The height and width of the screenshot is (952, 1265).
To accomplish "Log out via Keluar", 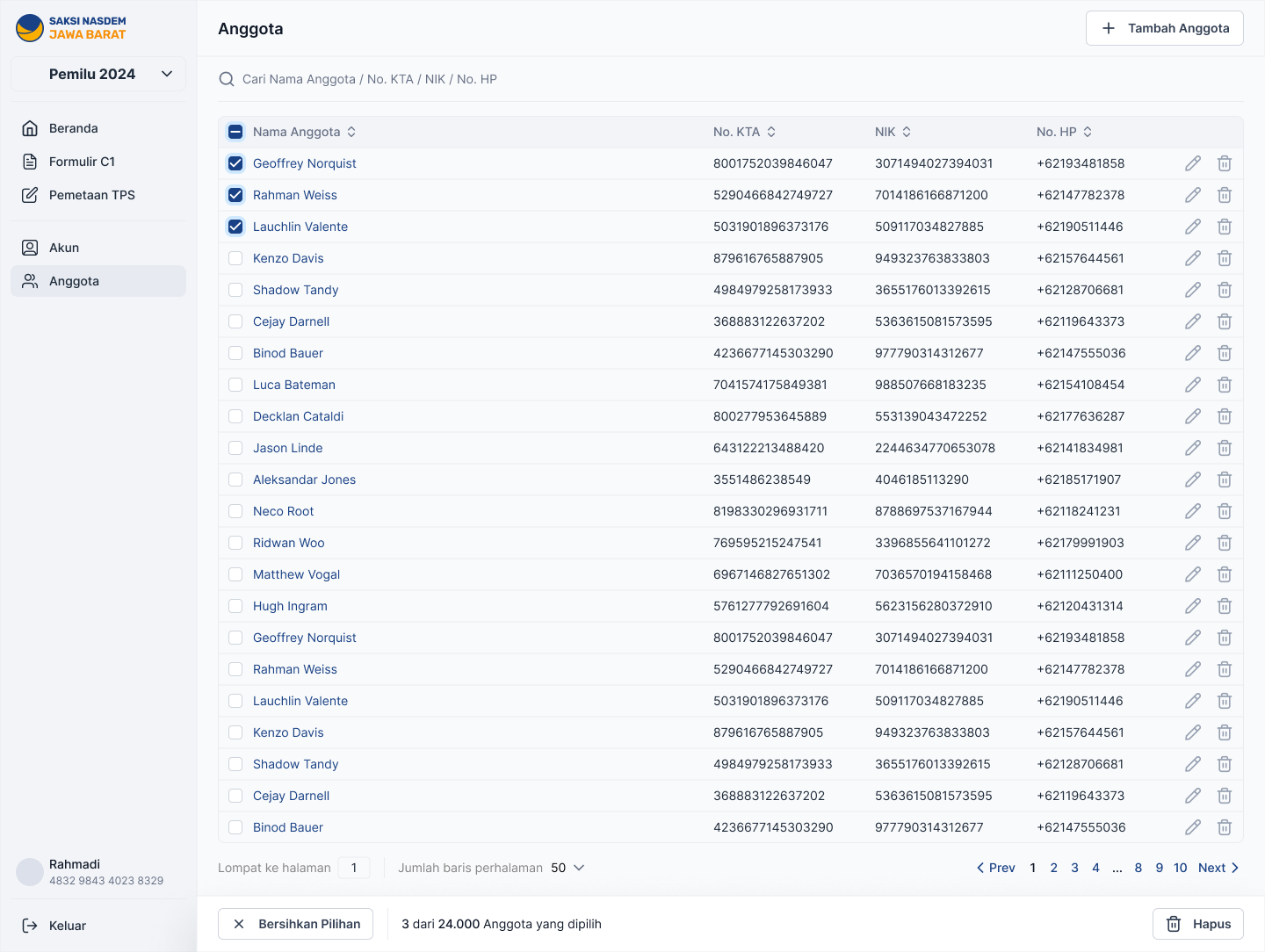I will click(x=98, y=926).
